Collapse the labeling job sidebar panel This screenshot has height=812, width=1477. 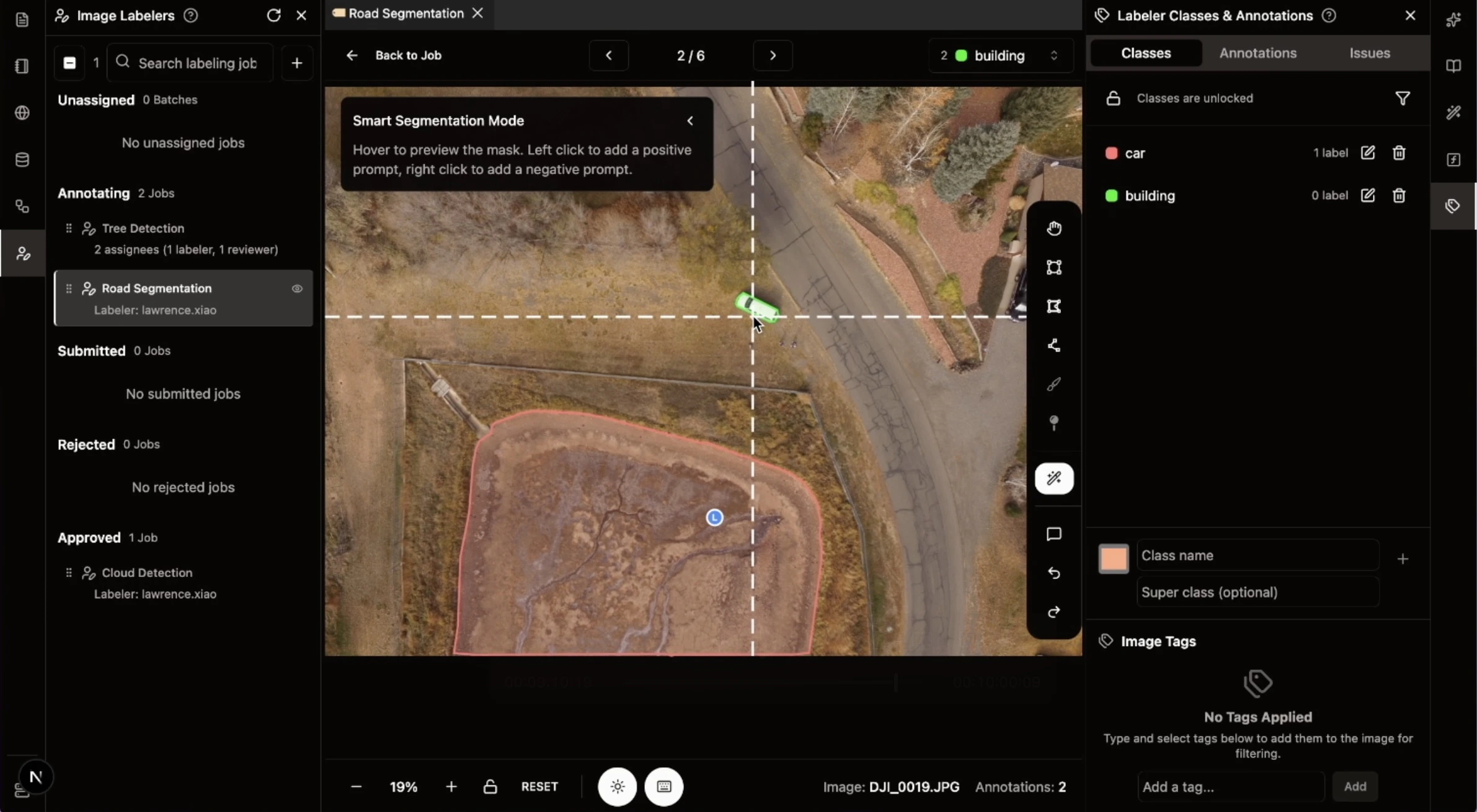coord(69,62)
